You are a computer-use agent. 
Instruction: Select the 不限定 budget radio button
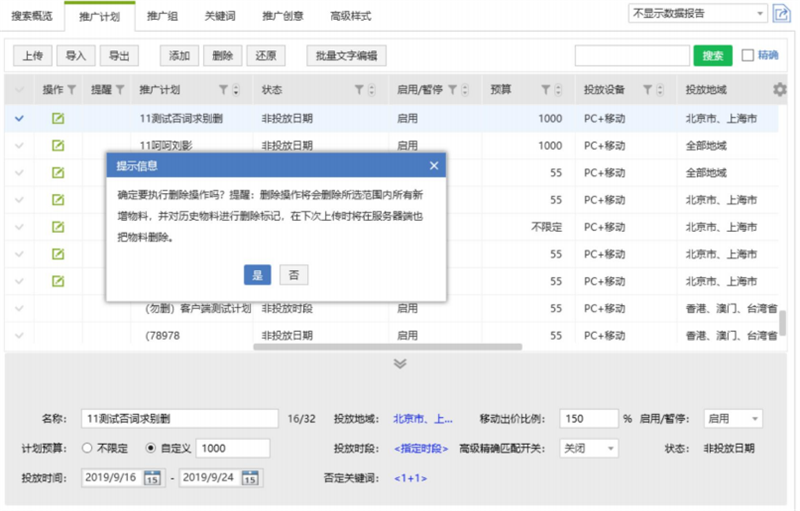click(87, 448)
